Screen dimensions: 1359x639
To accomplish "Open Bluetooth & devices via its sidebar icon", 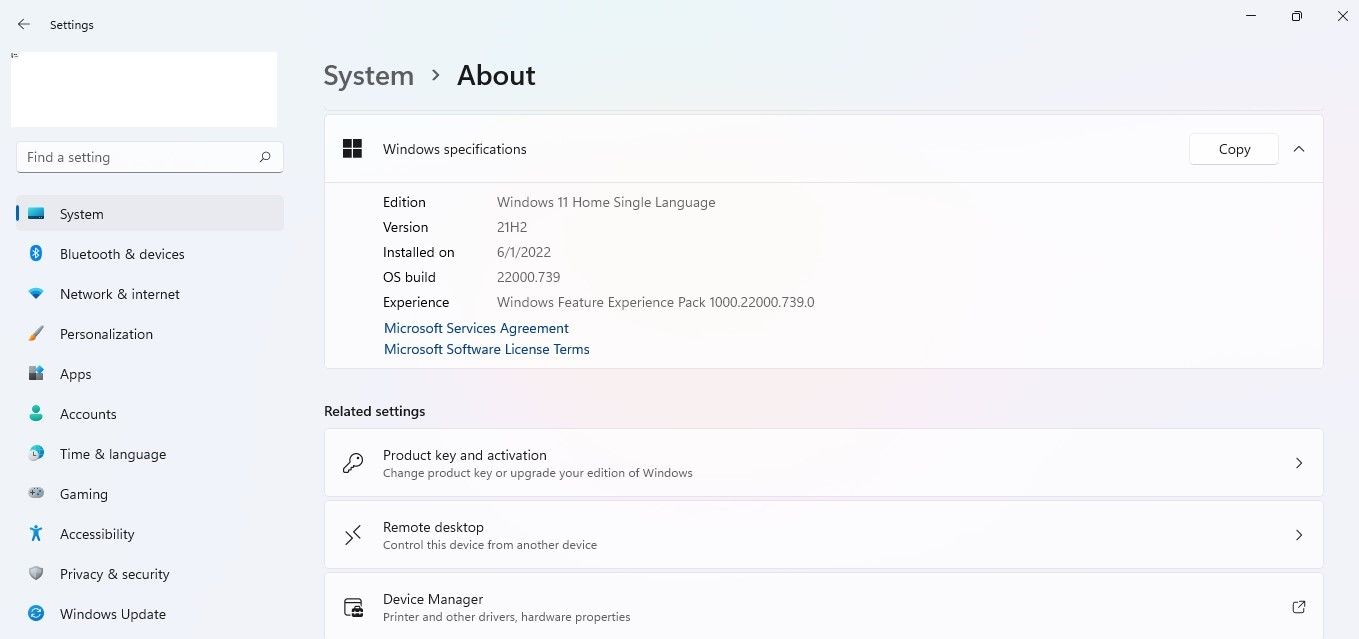I will 36,254.
